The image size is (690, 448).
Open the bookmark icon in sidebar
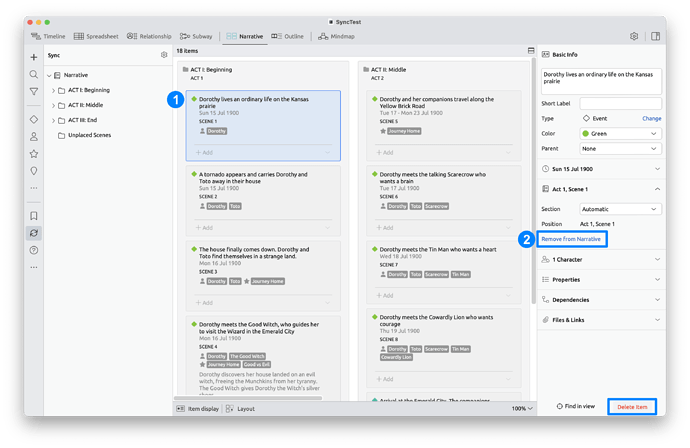[34, 215]
